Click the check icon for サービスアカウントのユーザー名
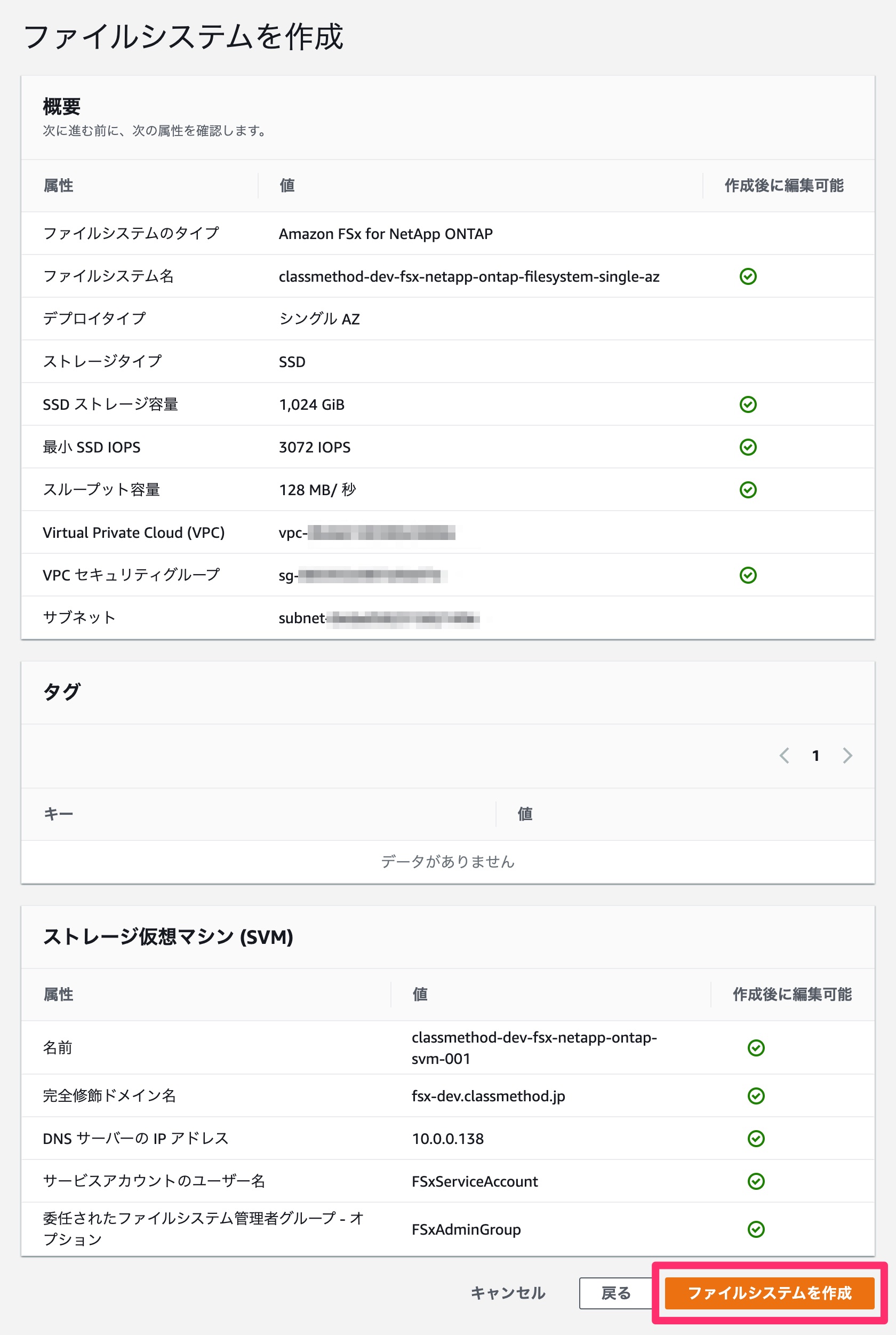 [756, 1181]
